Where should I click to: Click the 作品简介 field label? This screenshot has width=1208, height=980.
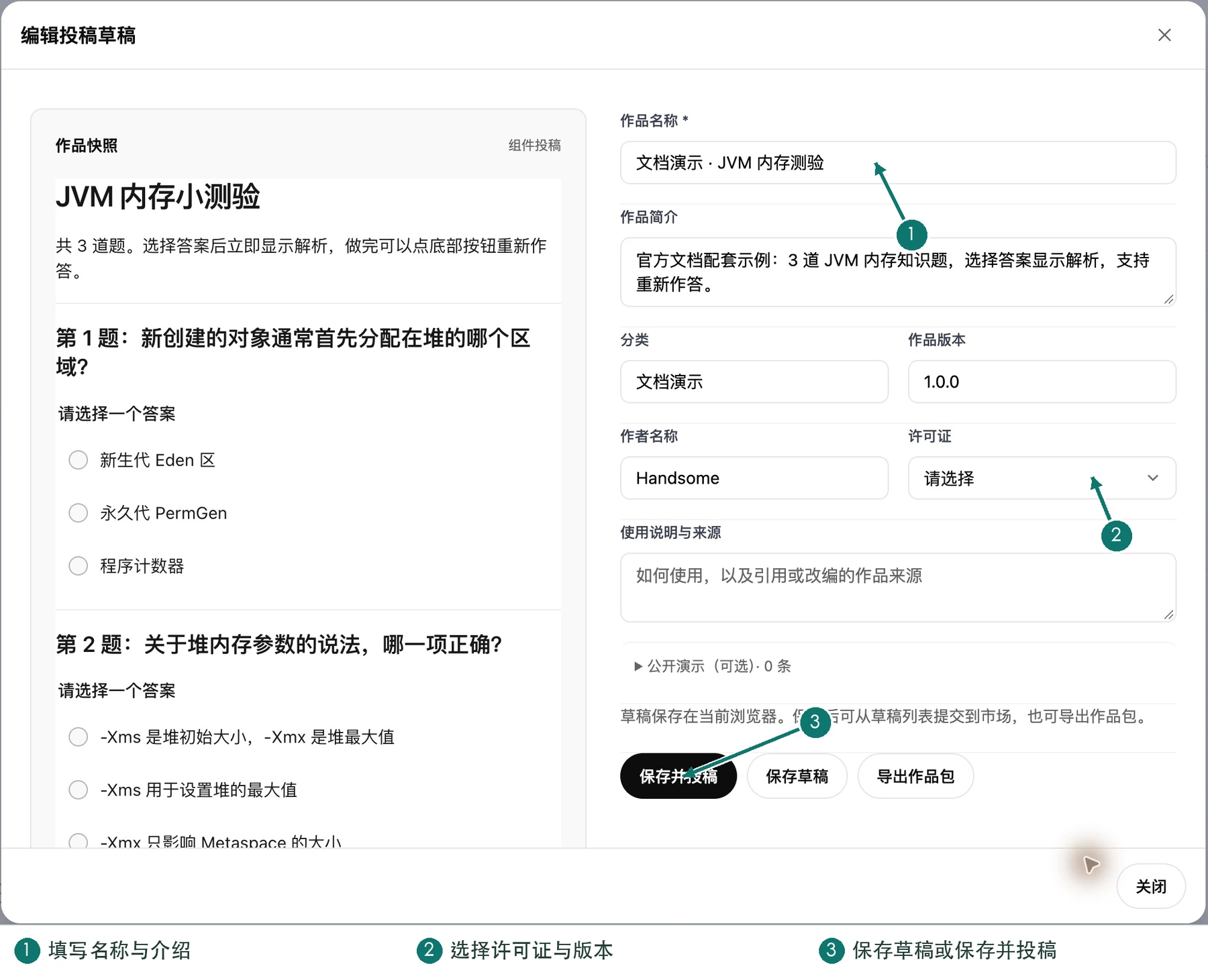tap(649, 217)
